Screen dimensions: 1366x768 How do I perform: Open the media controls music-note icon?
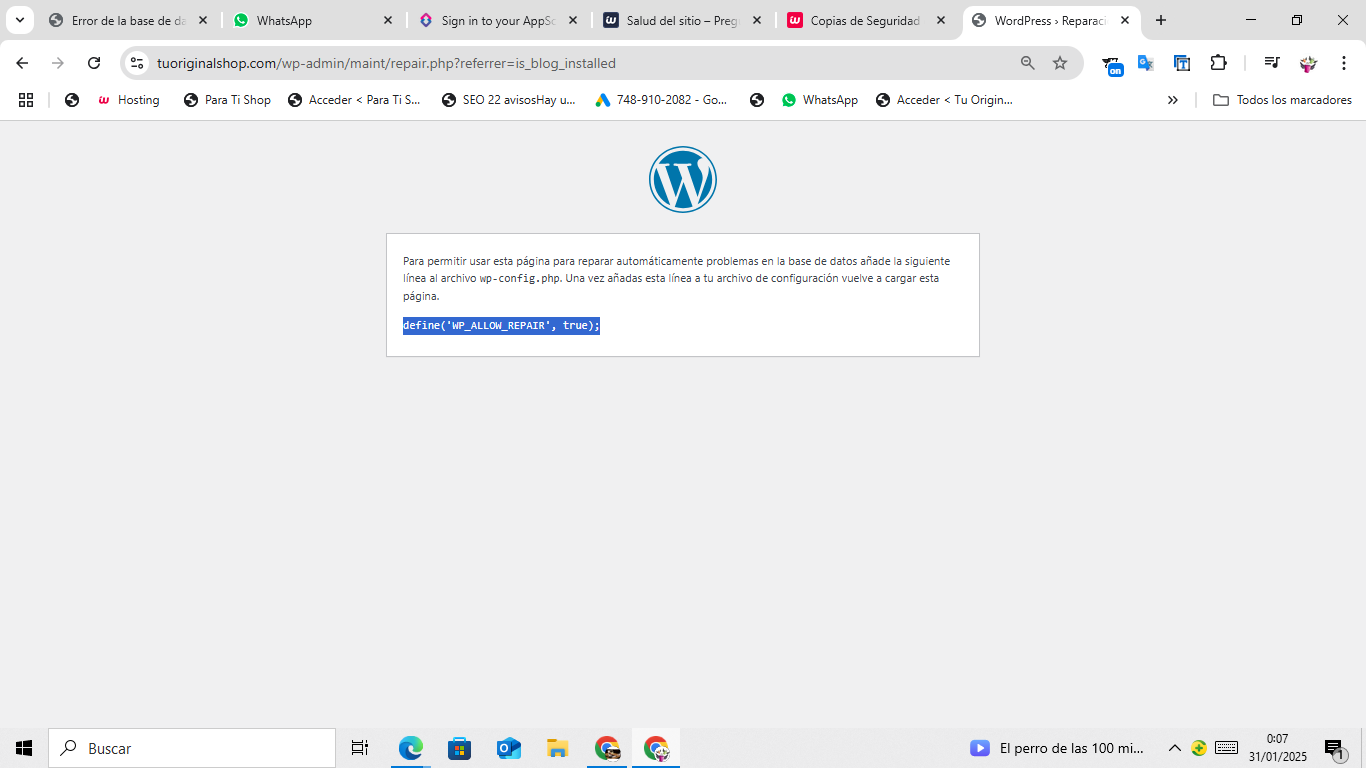tap(1271, 63)
